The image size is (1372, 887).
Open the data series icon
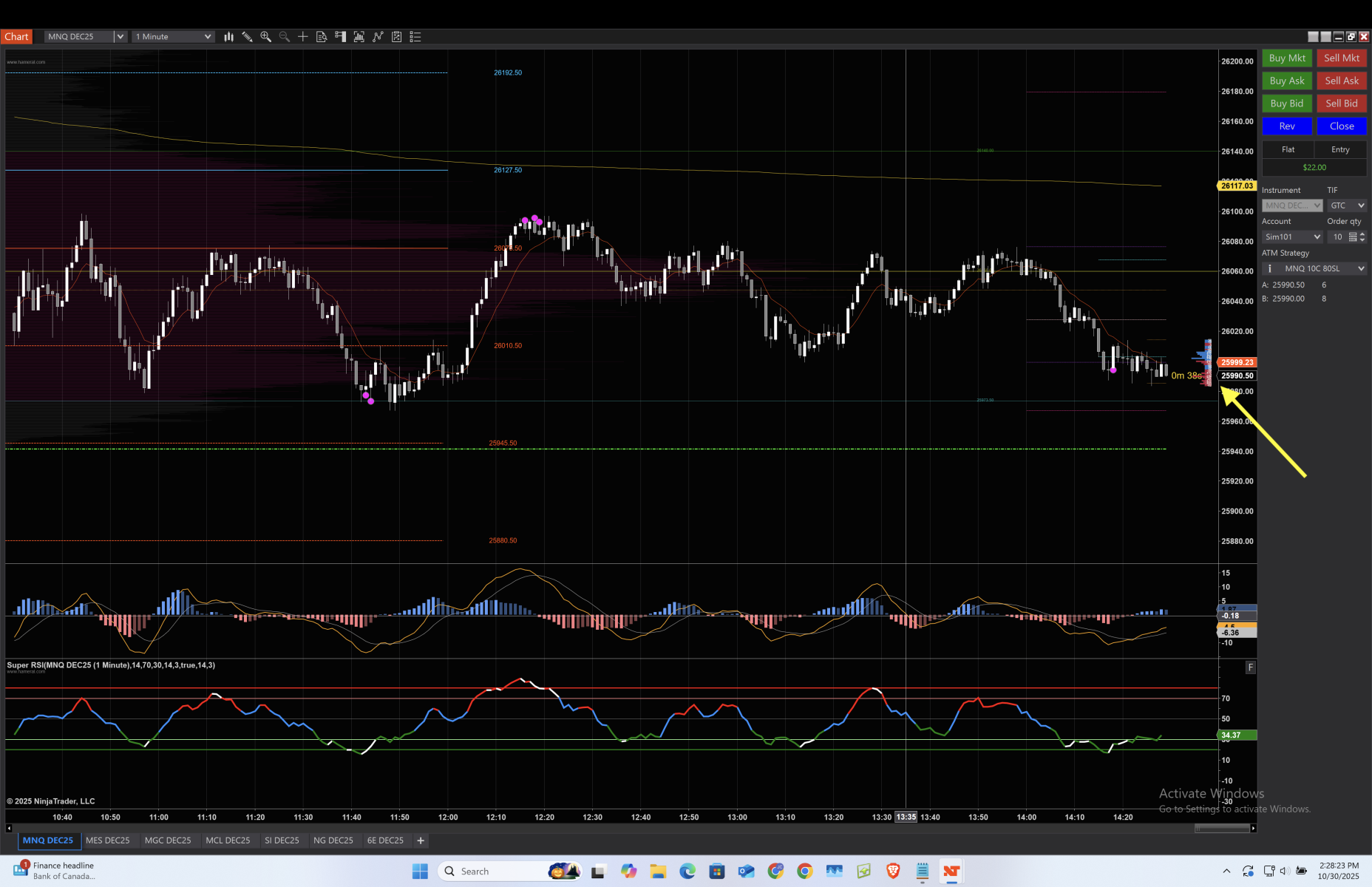pos(359,36)
